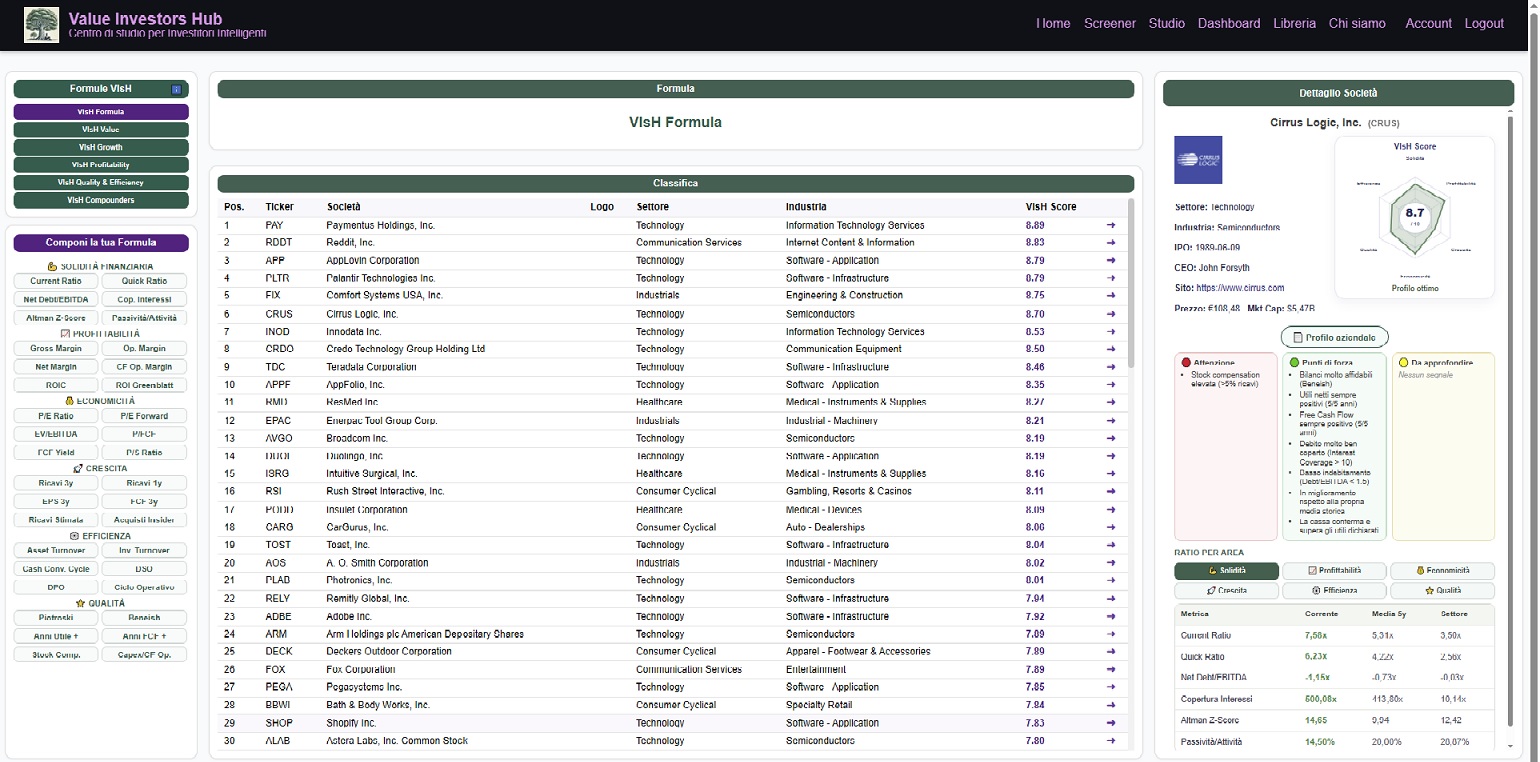
Task: Switch ratios to the Crescita area
Action: click(x=1226, y=591)
